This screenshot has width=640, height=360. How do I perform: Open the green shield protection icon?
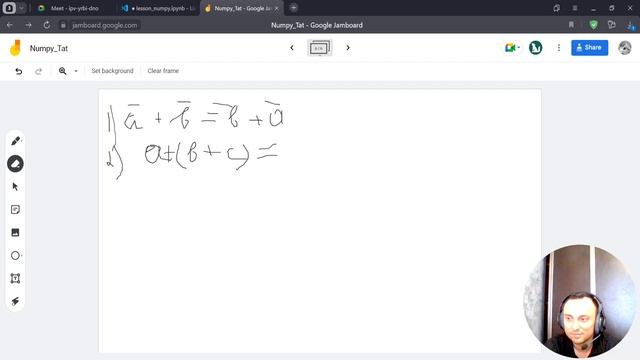[593, 25]
